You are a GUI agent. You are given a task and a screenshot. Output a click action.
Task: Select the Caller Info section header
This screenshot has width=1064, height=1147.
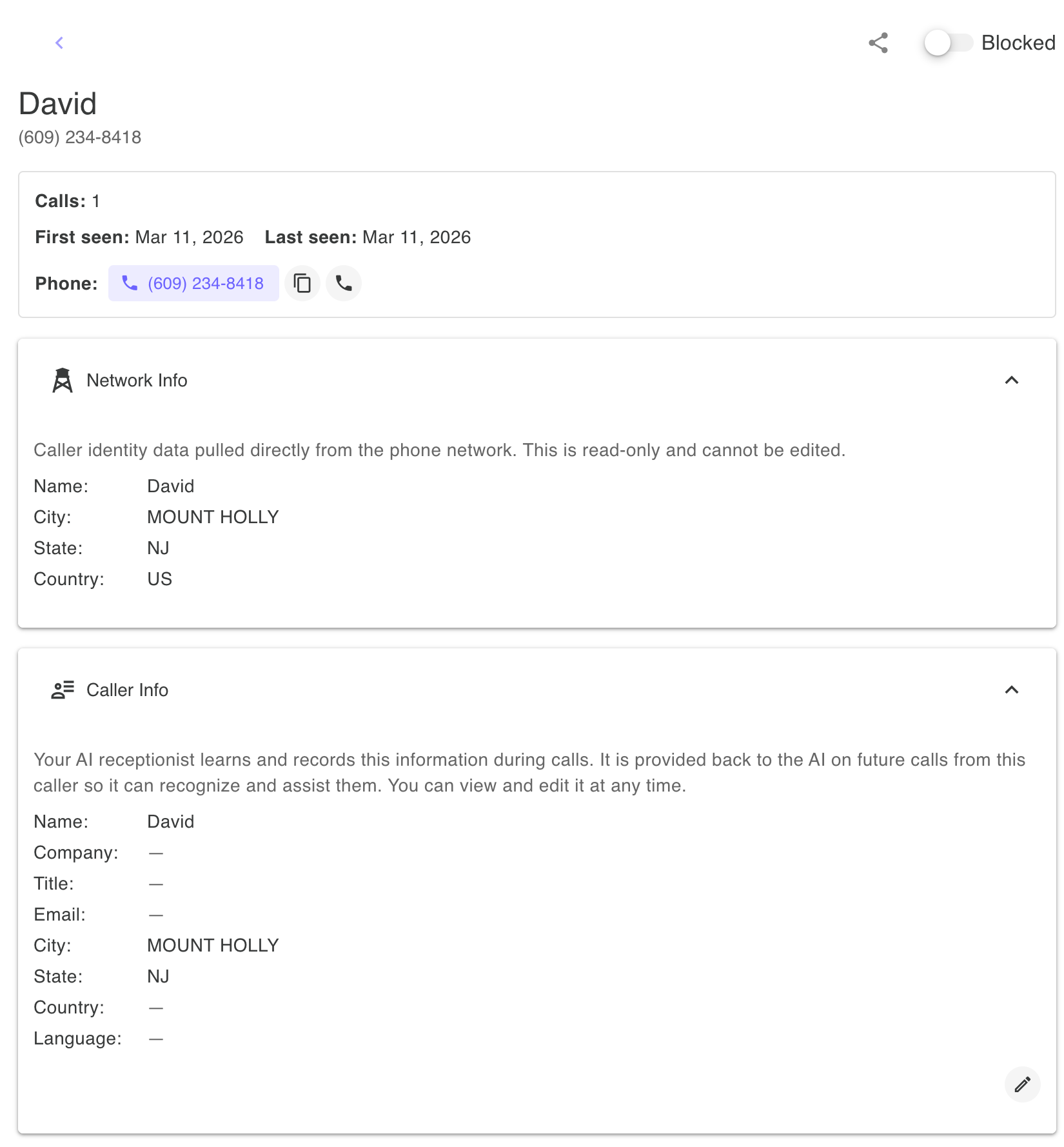[x=127, y=690]
